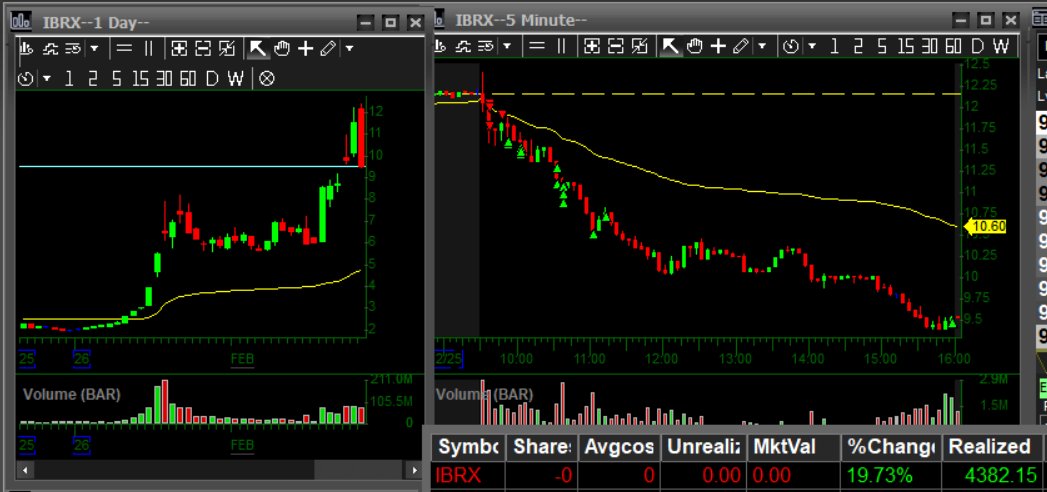Set the 5 Minute chart to 1-minute interval
The width and height of the screenshot is (1047, 492).
[x=834, y=46]
